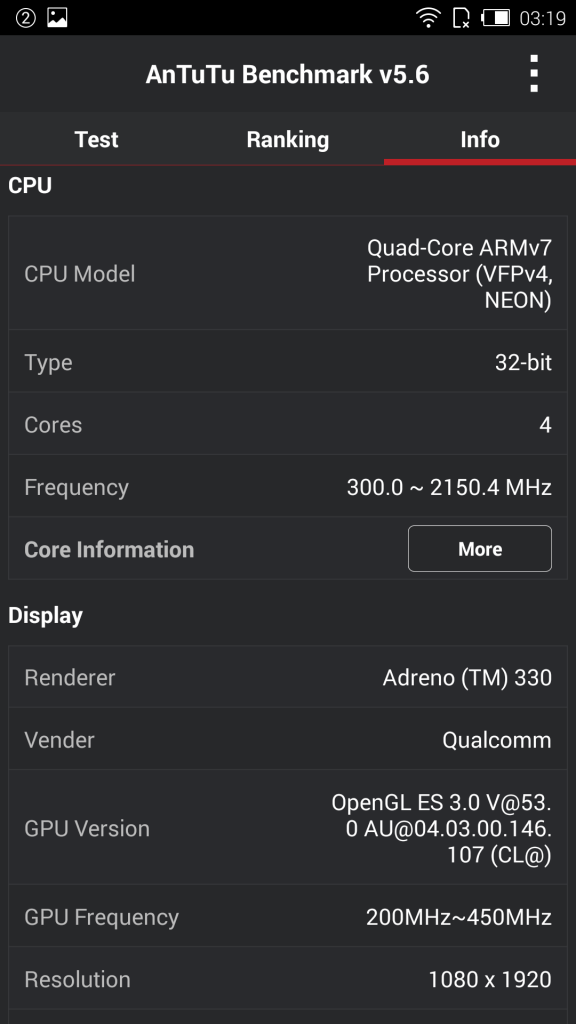Viewport: 576px width, 1024px height.
Task: Open More core information
Action: point(480,549)
